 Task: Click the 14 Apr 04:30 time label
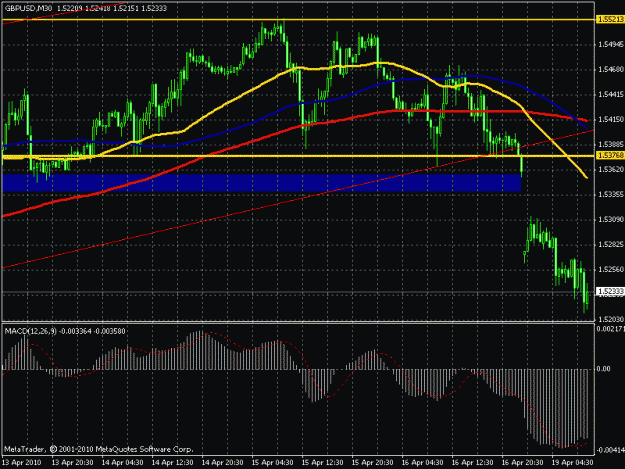pyautogui.click(x=122, y=463)
